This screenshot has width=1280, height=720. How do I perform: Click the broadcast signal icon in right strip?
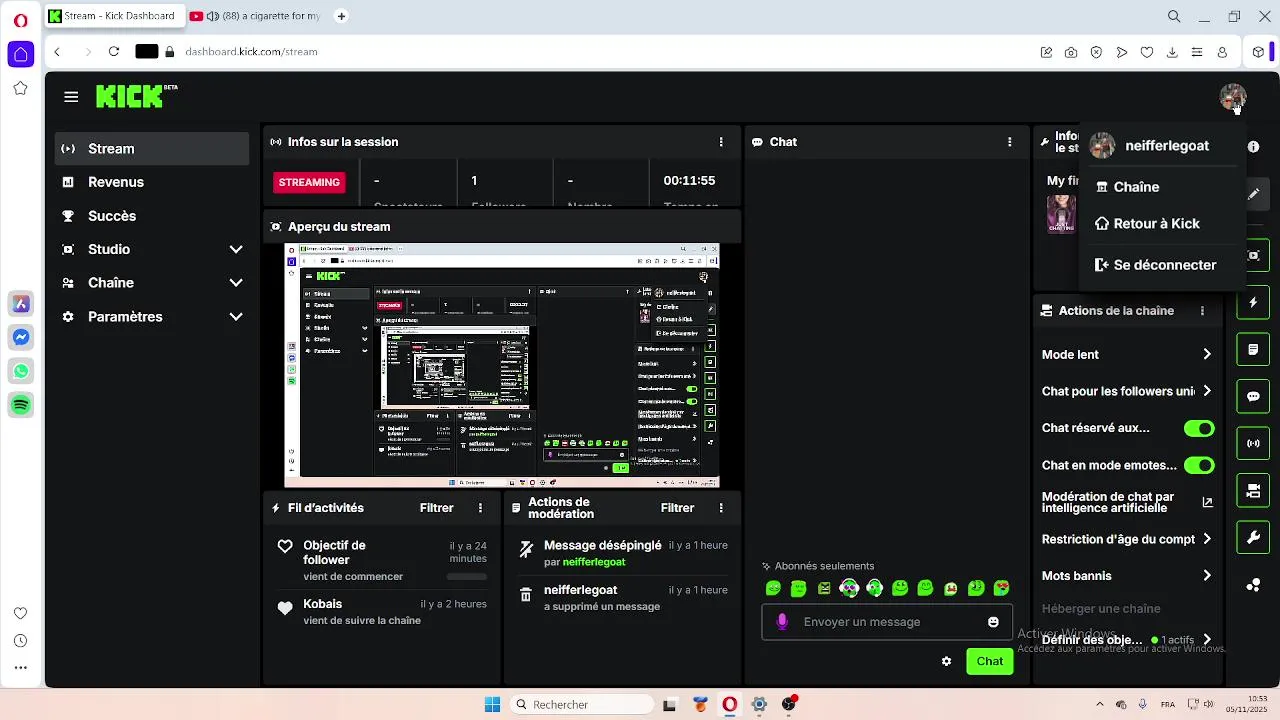tap(1254, 443)
